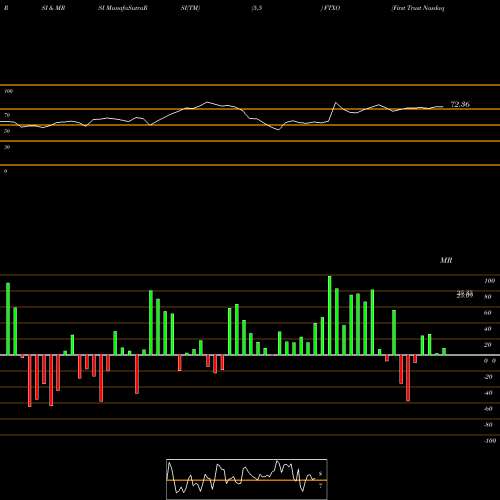500x500 pixels.
Task: Click the 'SI & MR' header text
Action: [53, 8]
